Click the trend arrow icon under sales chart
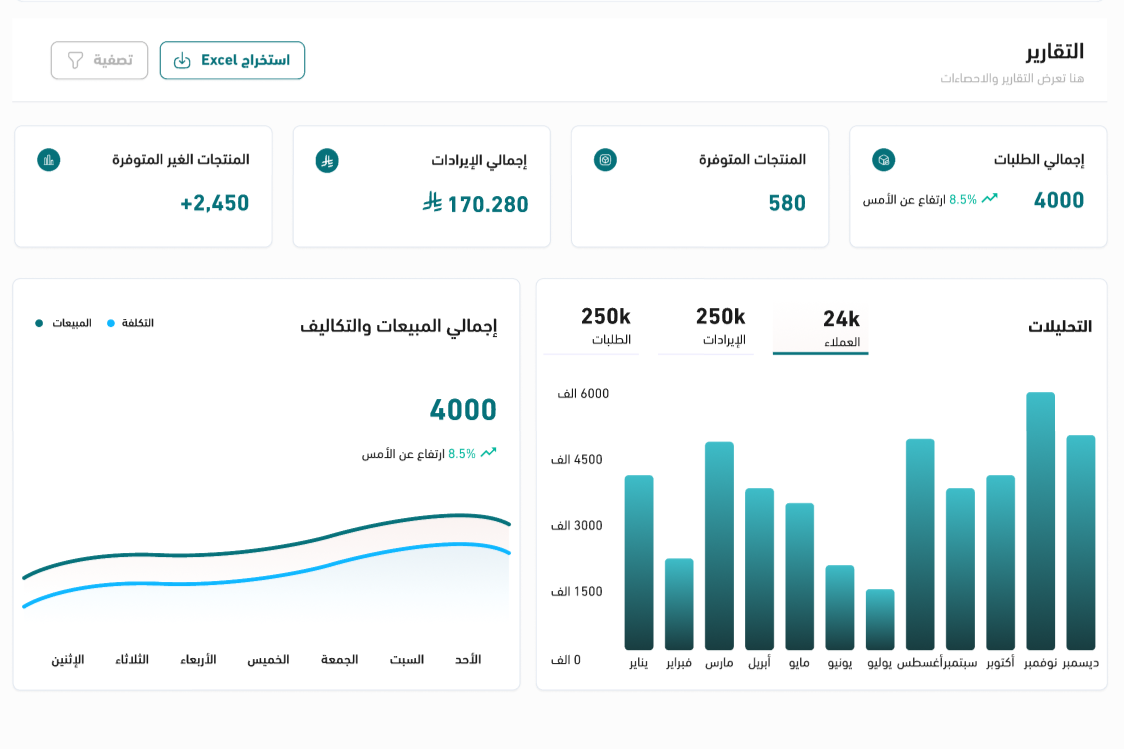This screenshot has width=1124, height=749. pyautogui.click(x=488, y=453)
